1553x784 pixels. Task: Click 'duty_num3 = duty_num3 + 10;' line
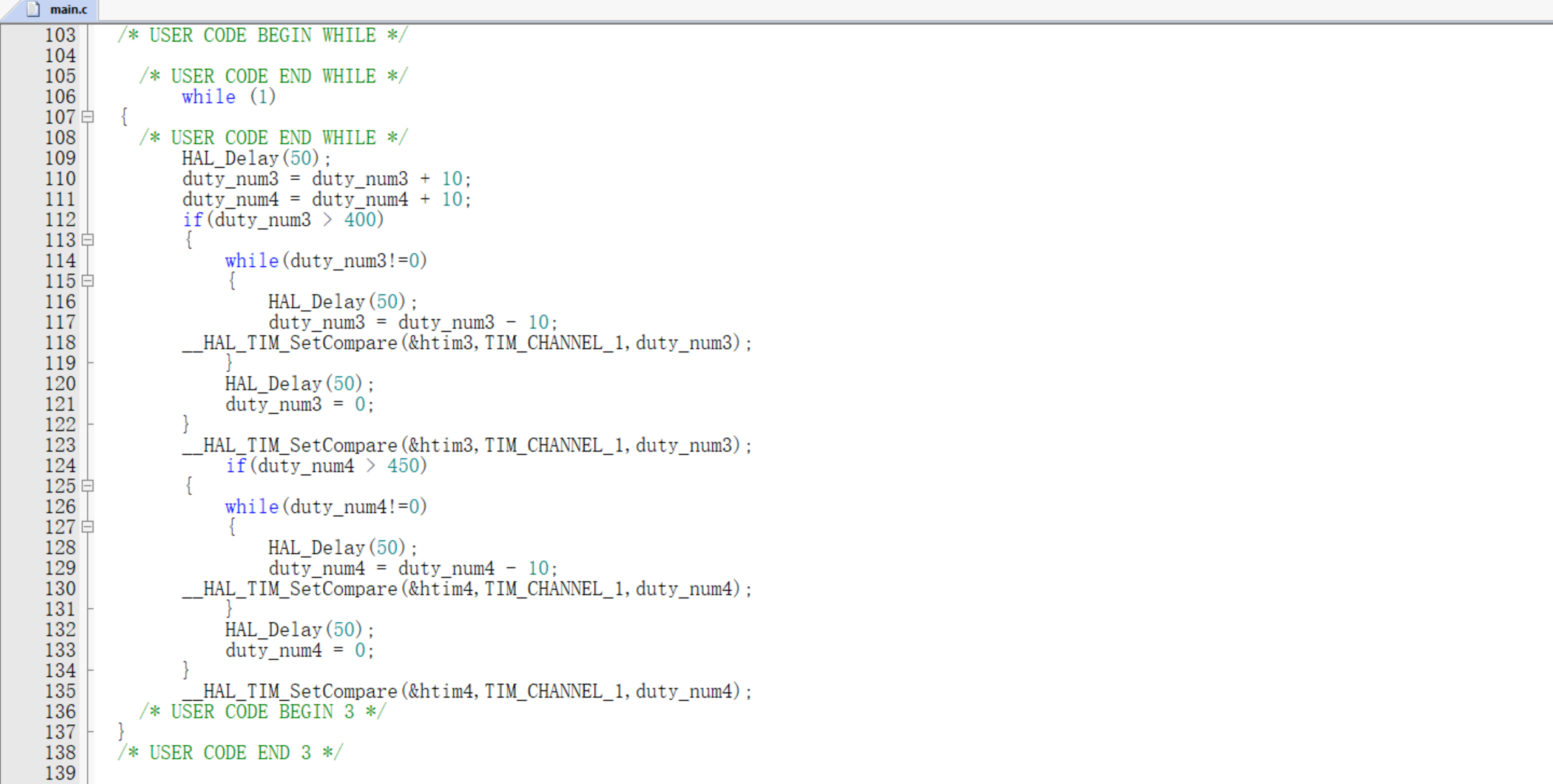coord(327,178)
